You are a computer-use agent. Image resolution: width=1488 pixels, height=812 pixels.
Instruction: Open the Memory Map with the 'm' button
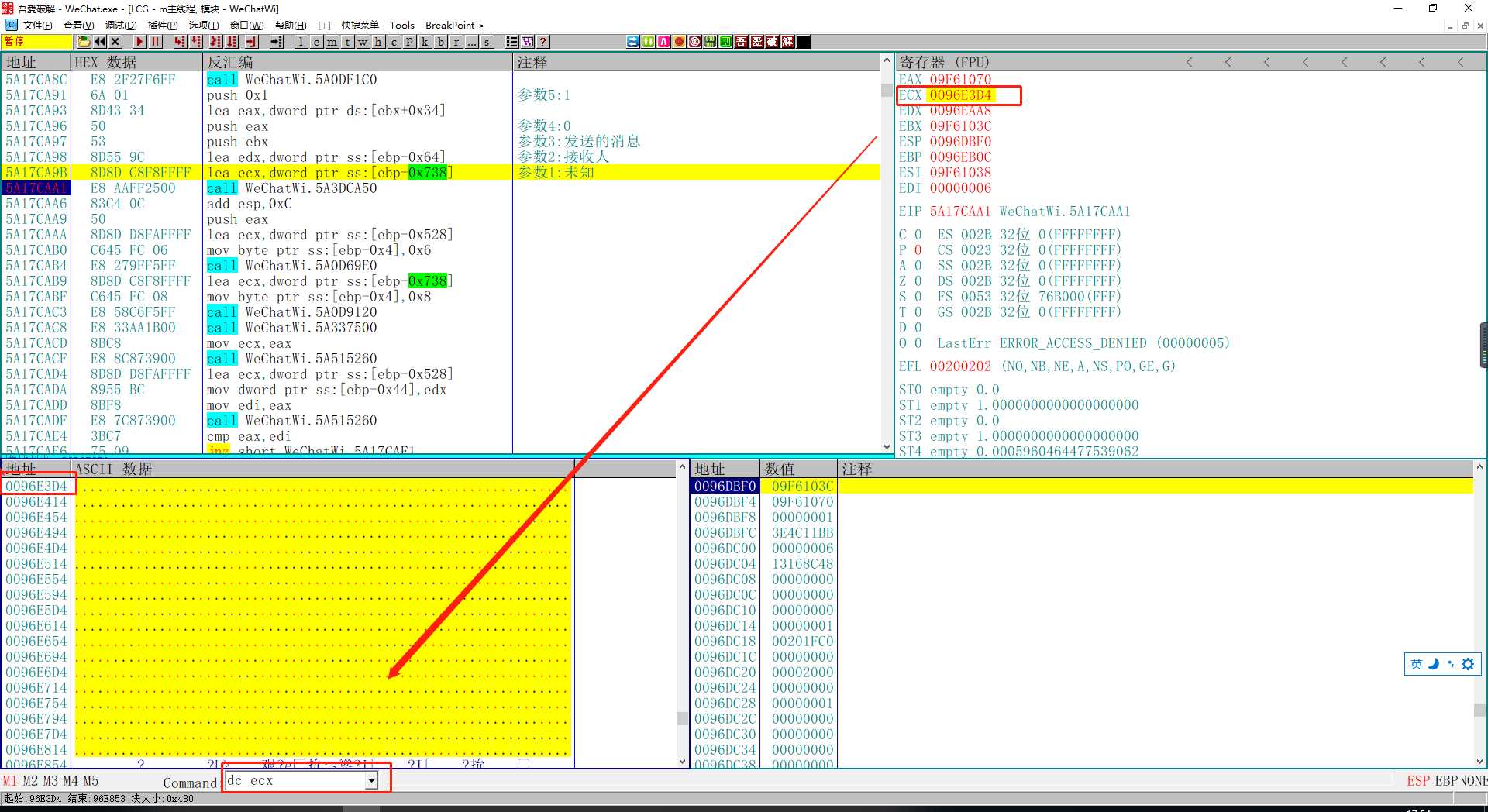click(x=332, y=42)
